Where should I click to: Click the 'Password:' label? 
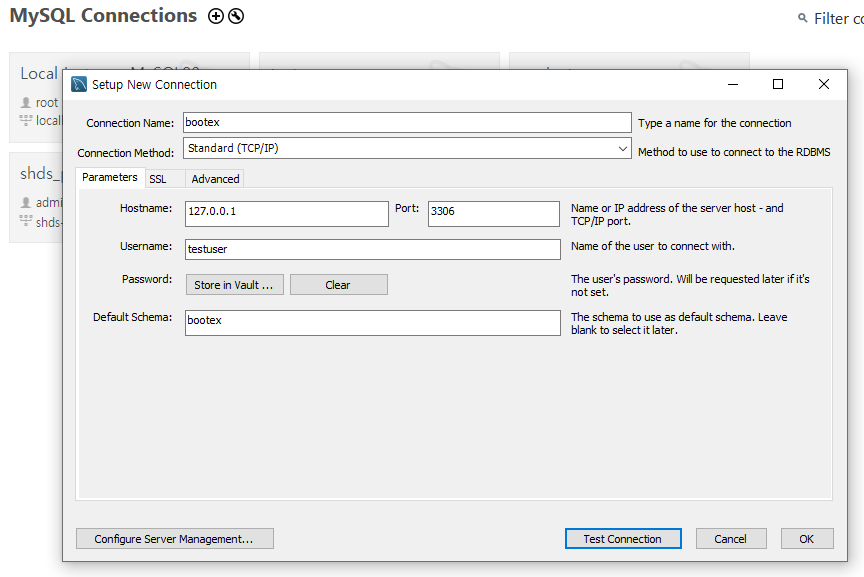click(147, 279)
